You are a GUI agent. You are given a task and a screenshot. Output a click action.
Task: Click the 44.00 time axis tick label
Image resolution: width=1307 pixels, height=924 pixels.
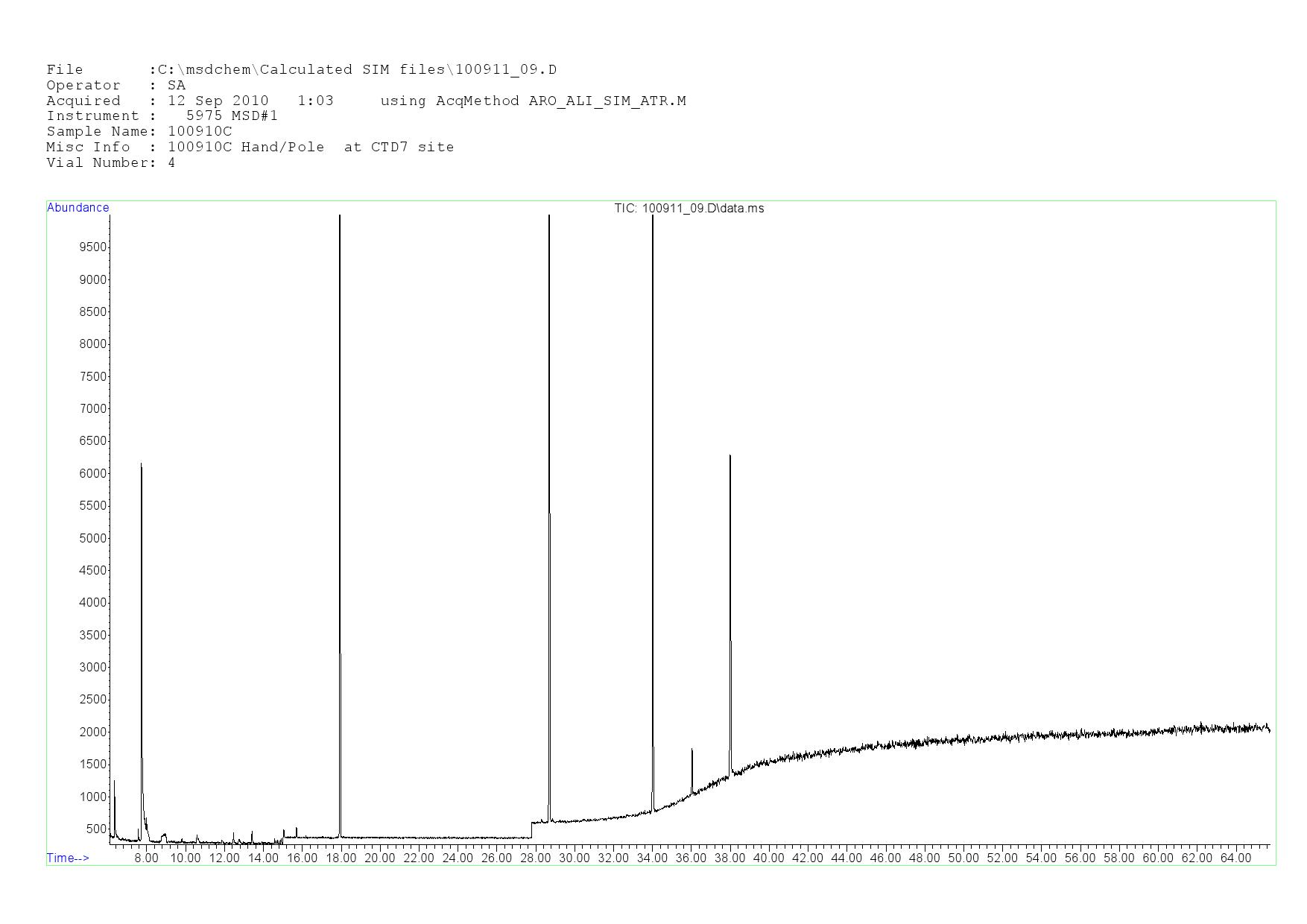pyautogui.click(x=846, y=858)
